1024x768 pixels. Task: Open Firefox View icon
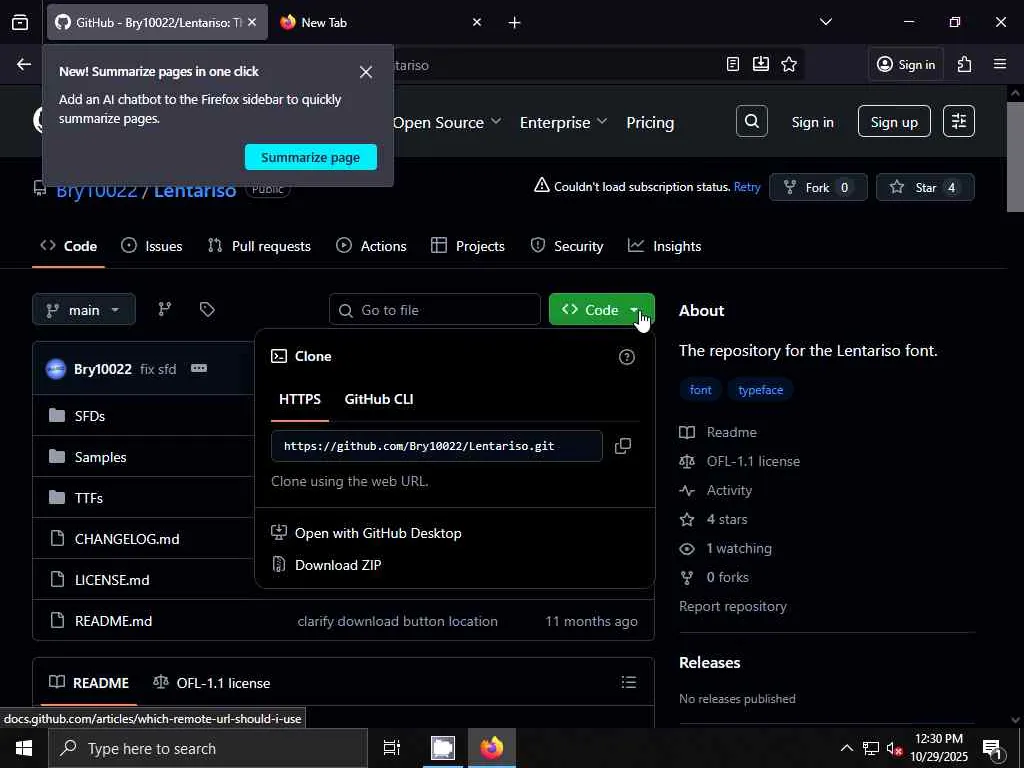[20, 22]
